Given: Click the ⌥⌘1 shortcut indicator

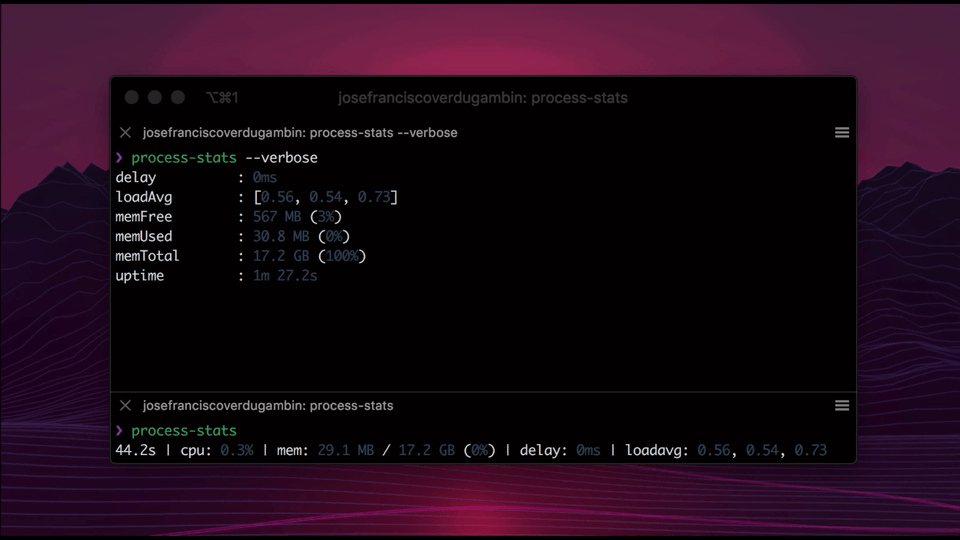Looking at the screenshot, I should point(222,98).
